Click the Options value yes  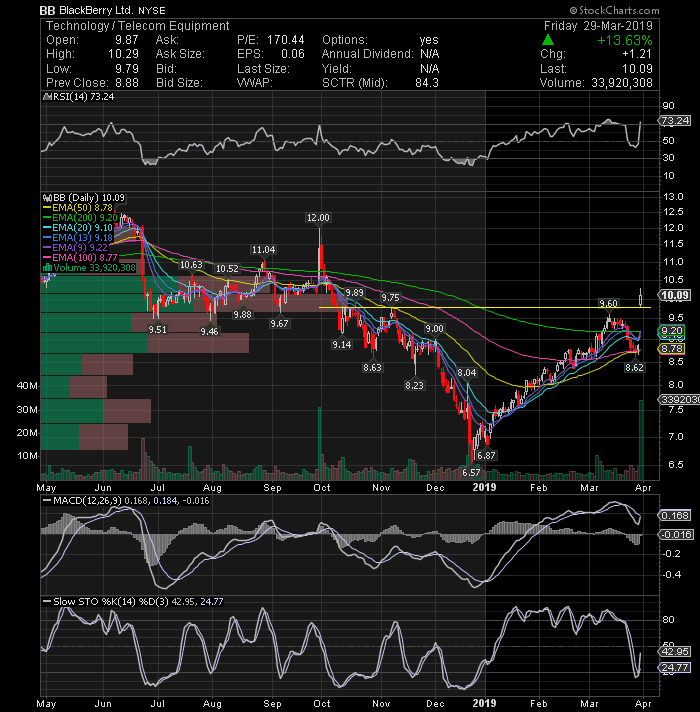coord(429,40)
